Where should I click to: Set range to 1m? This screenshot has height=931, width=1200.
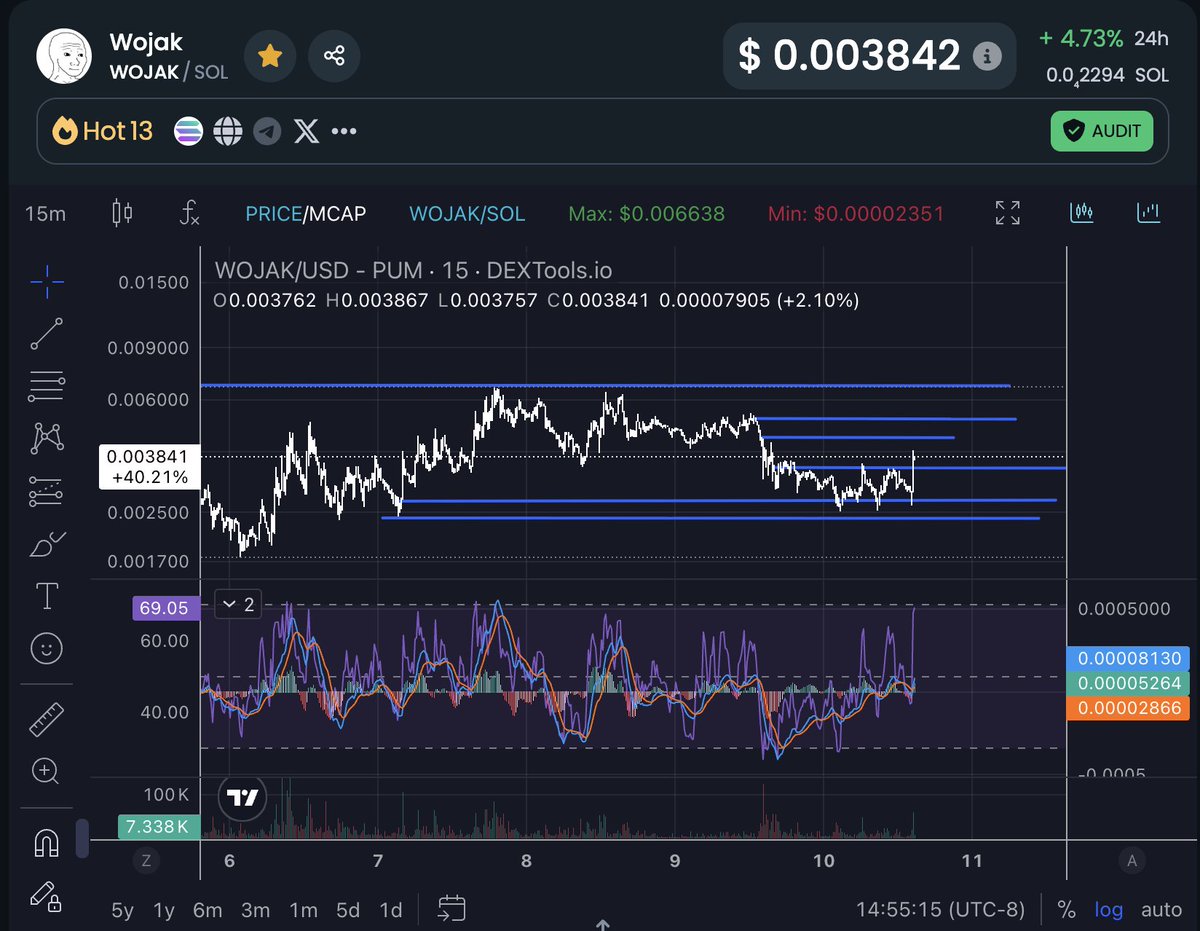click(303, 910)
